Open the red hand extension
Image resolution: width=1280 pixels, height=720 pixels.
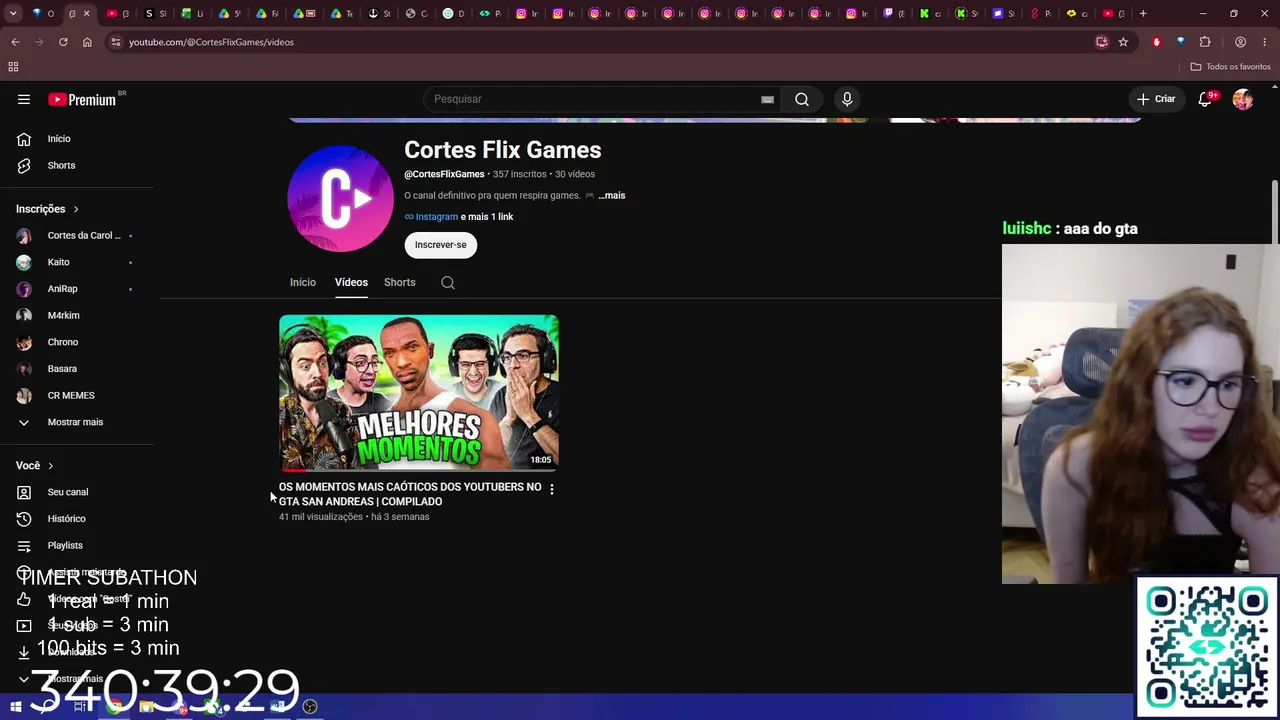pos(1157,42)
